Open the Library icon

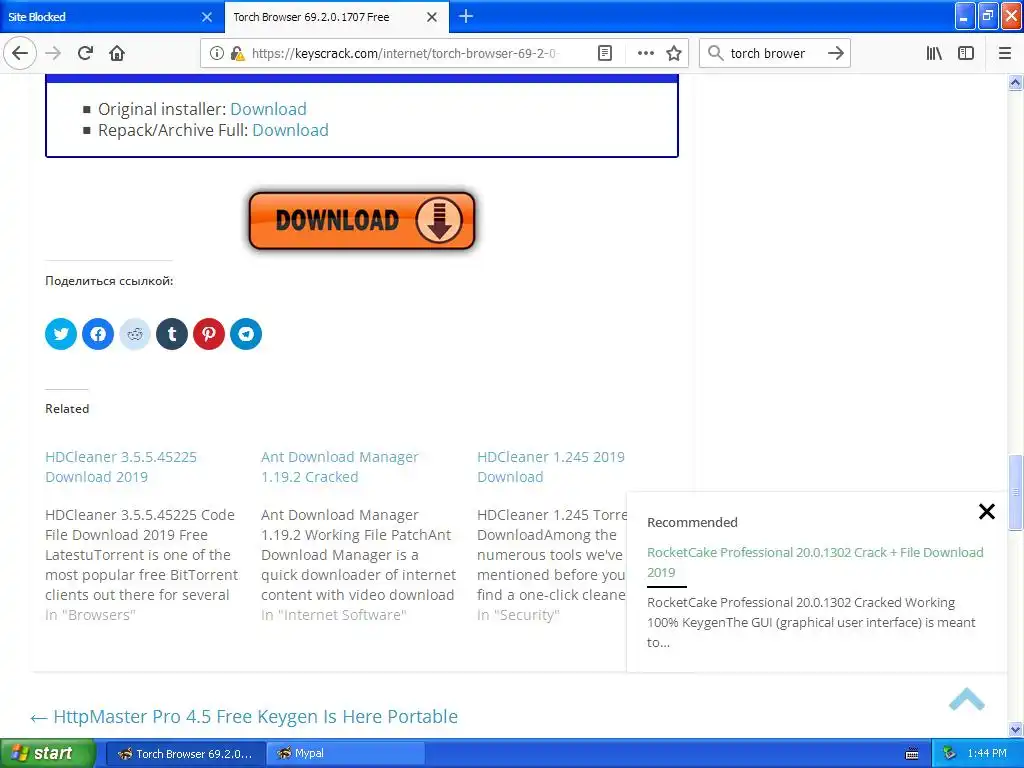[934, 54]
